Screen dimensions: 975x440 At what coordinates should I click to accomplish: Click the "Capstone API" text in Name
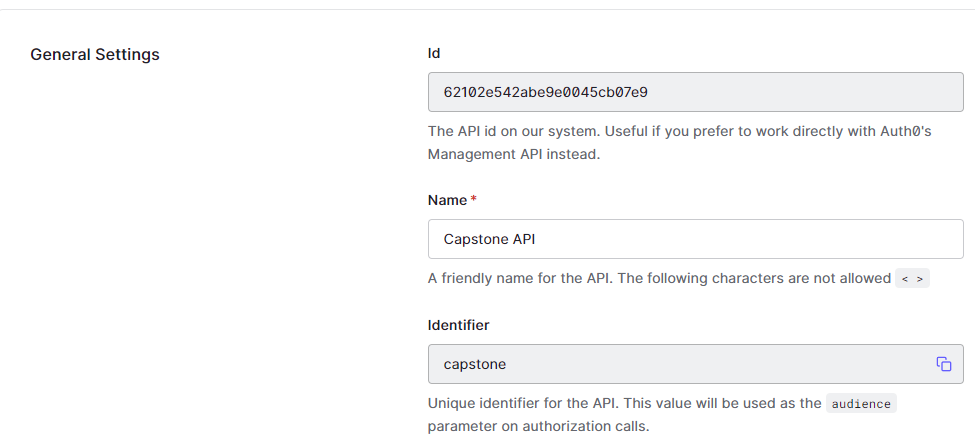(x=490, y=239)
